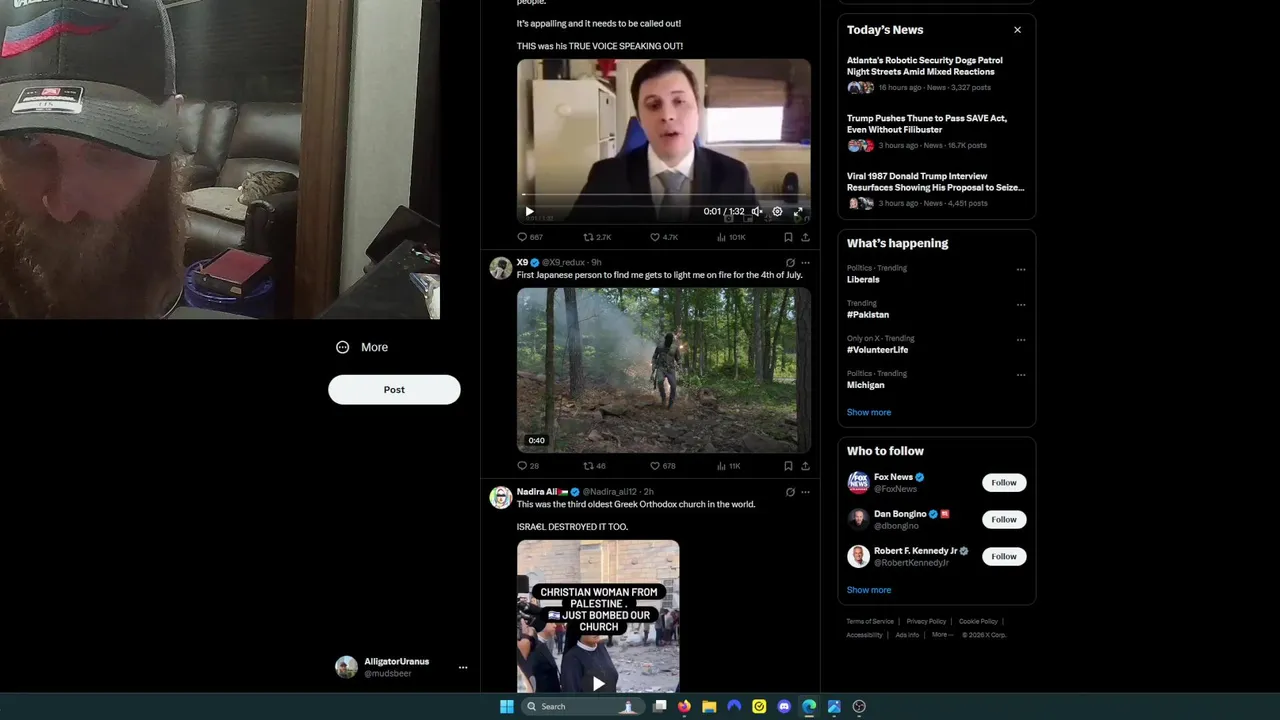Viewport: 1280px width, 720px height.
Task: Open the Grok icon on X9's post
Action: (x=790, y=263)
